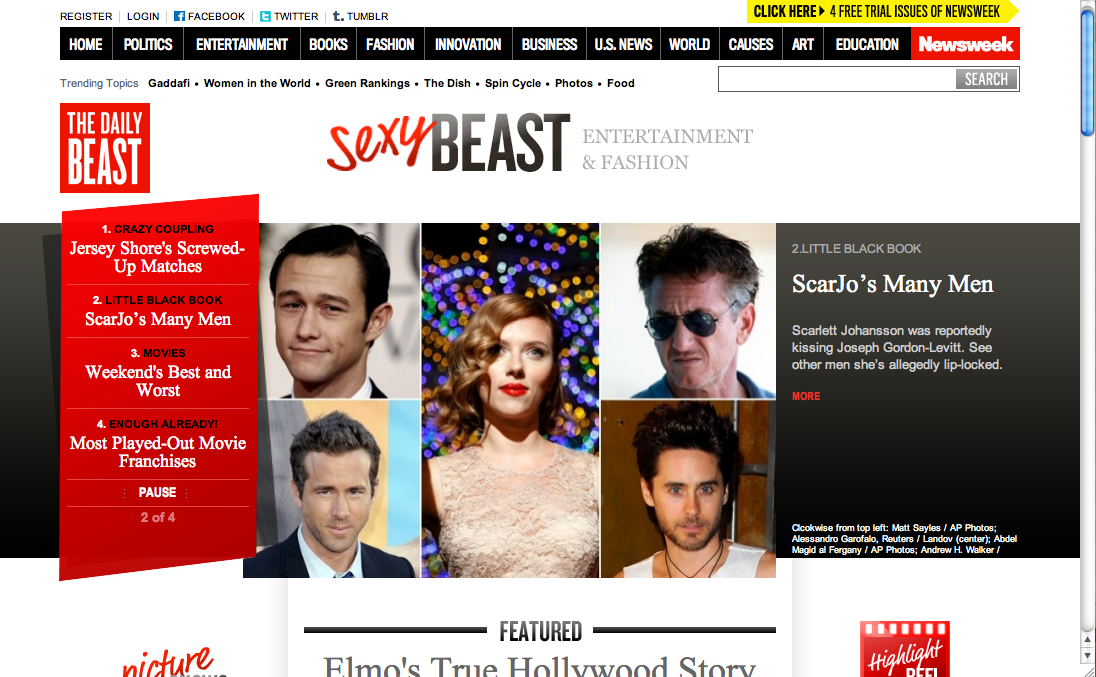Focus the search text field

(x=837, y=79)
